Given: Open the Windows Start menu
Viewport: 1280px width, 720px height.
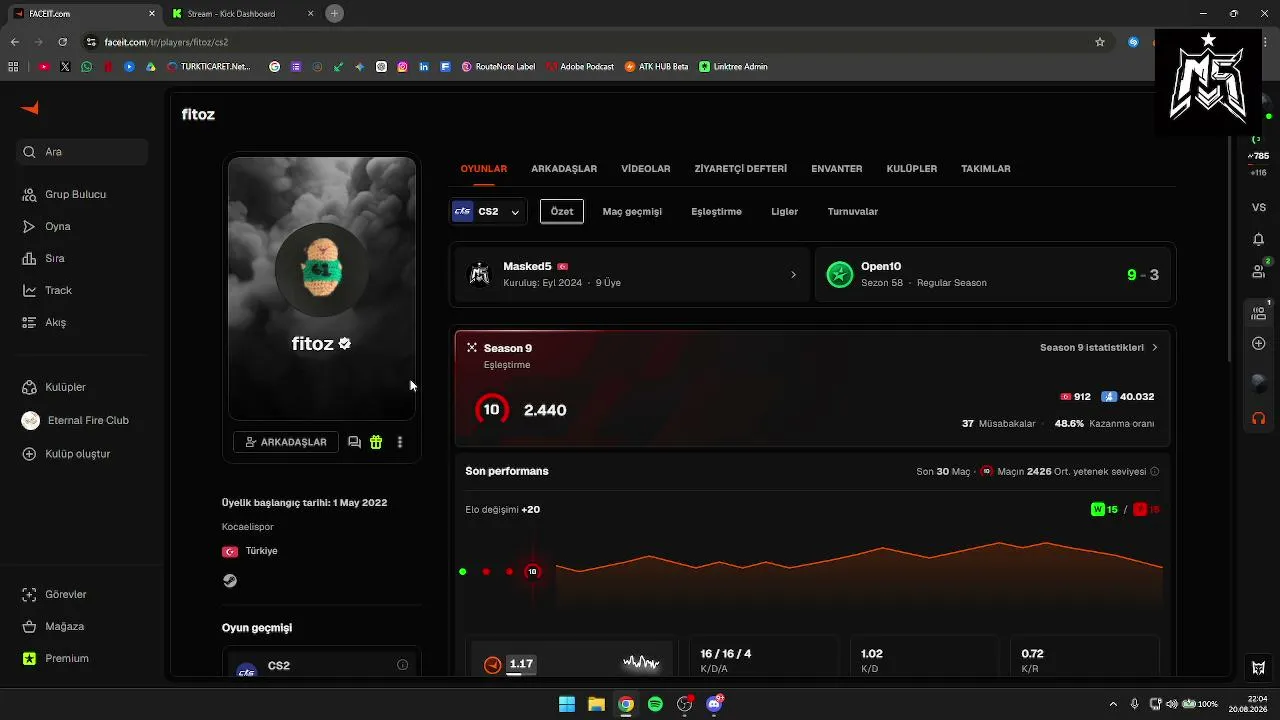Looking at the screenshot, I should tap(567, 704).
